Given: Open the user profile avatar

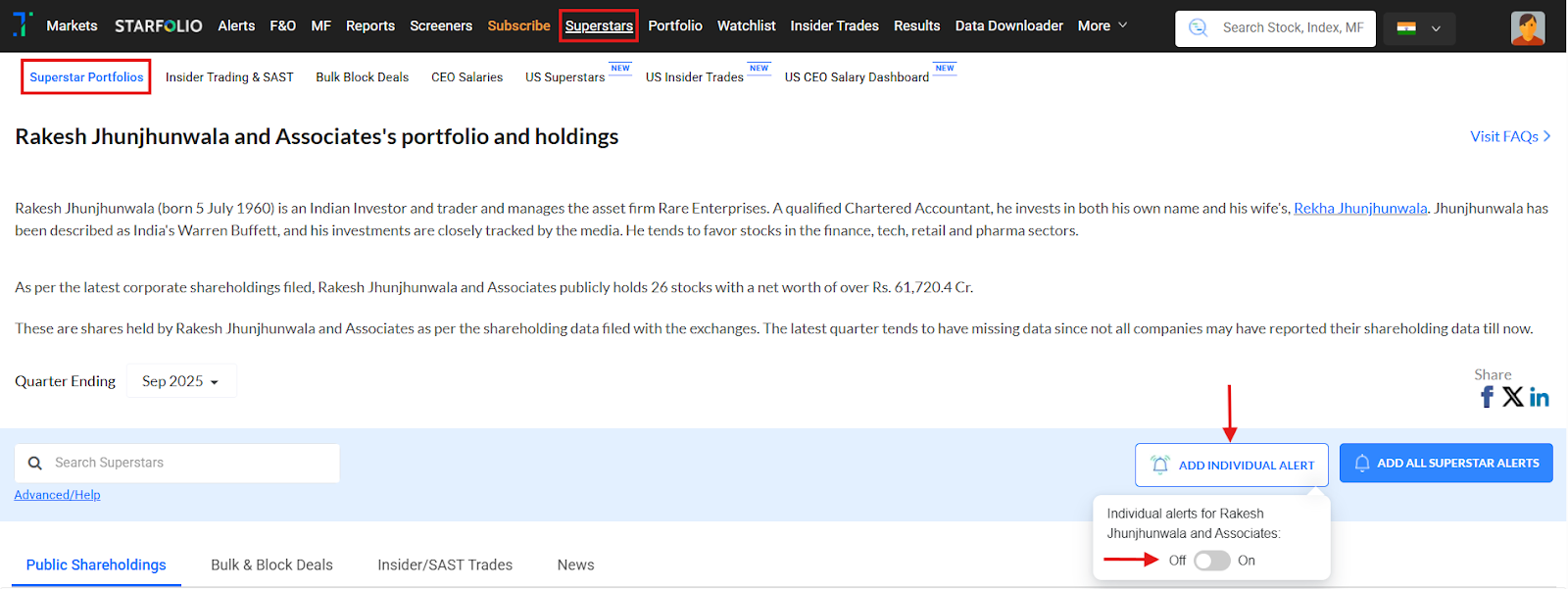Looking at the screenshot, I should tap(1527, 28).
